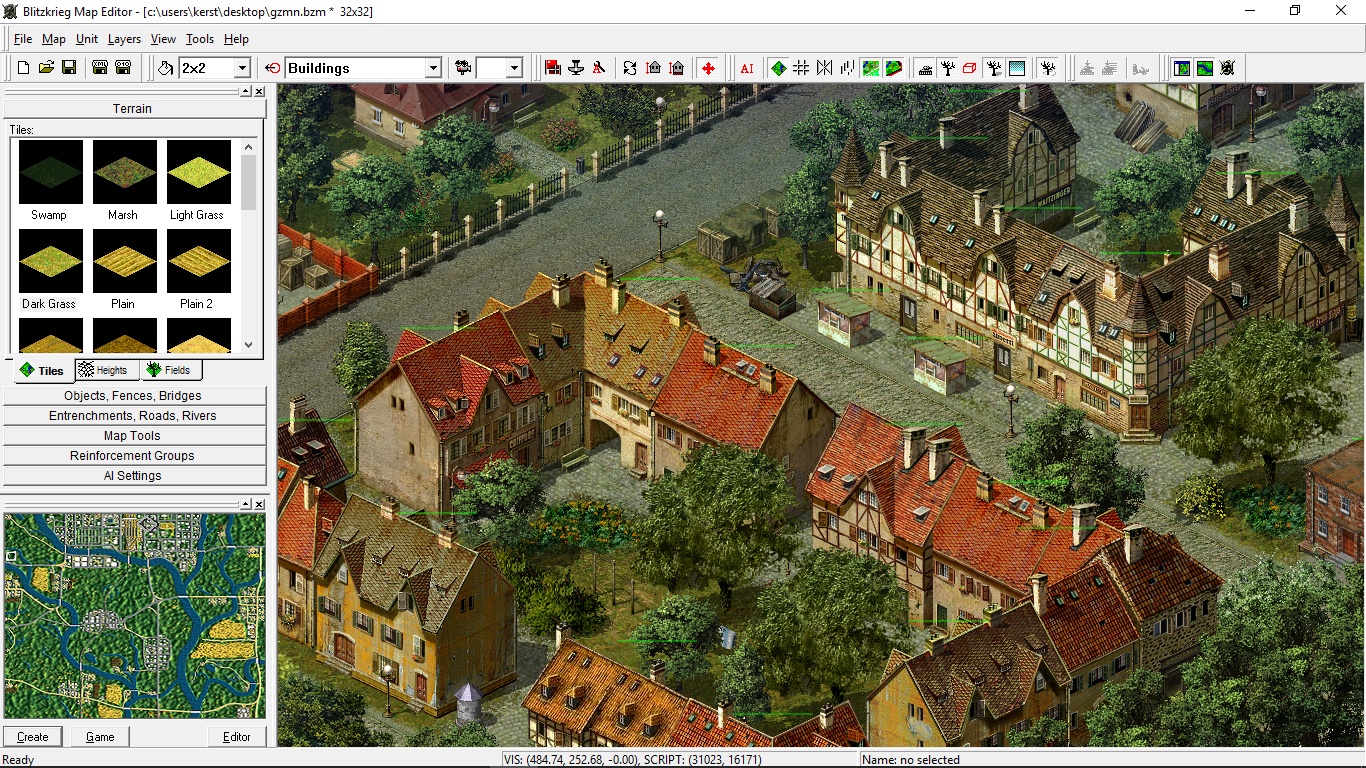The width and height of the screenshot is (1366, 768).
Task: Click the tiles list scrollbar down arrow
Action: [249, 345]
